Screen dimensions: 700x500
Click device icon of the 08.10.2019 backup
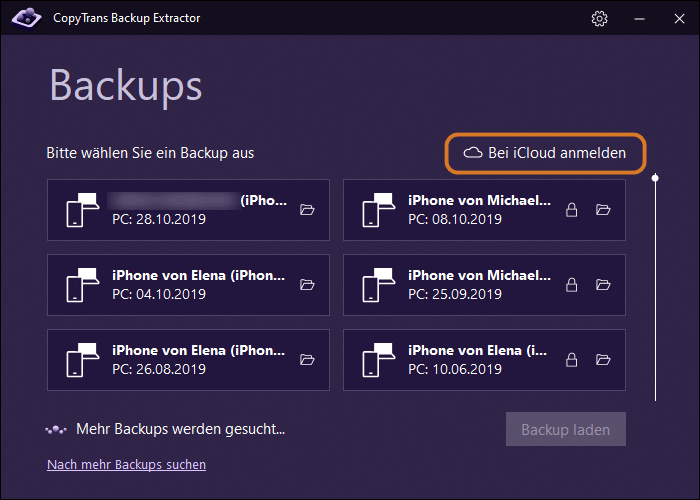click(379, 210)
